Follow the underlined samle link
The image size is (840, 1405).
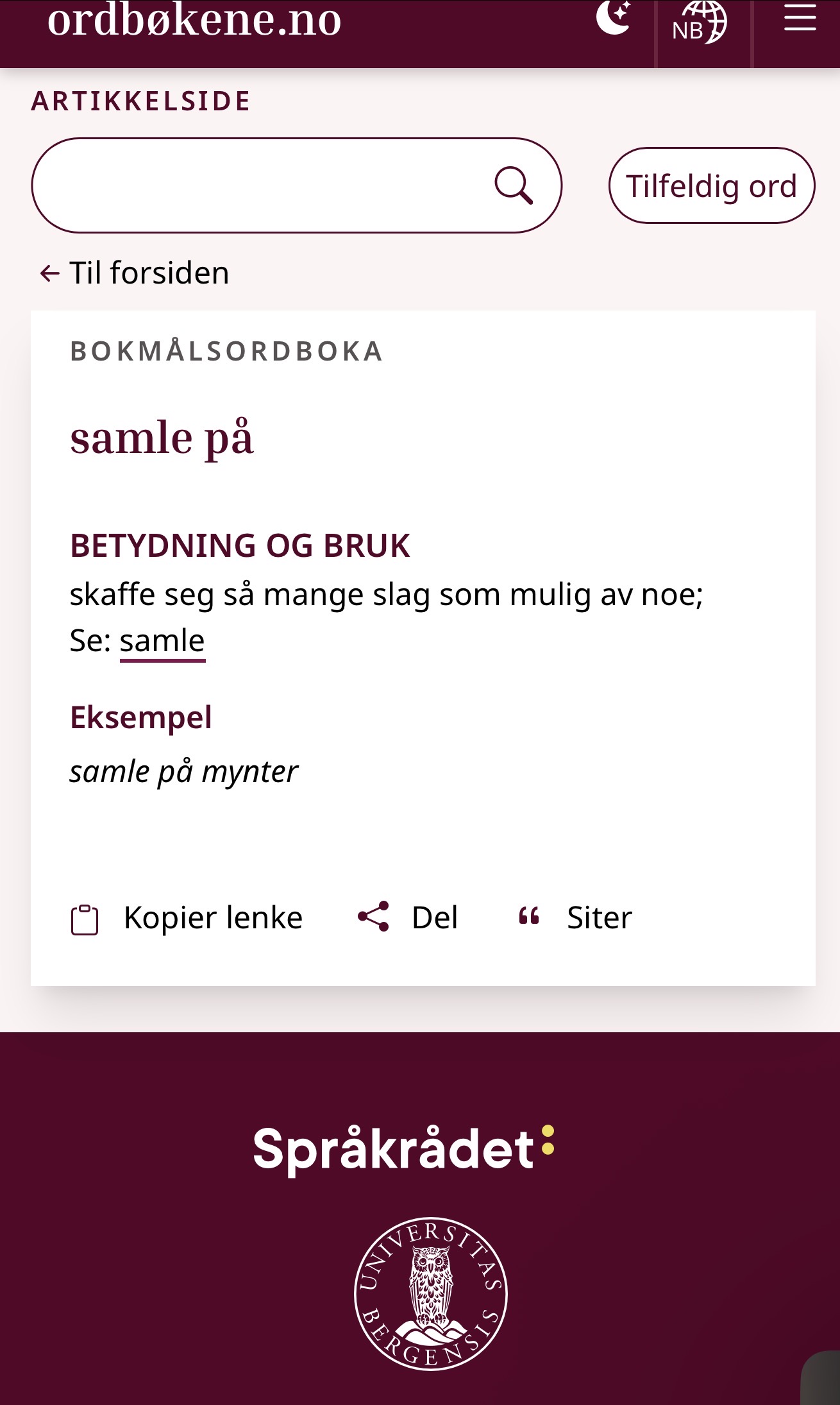[x=162, y=641]
